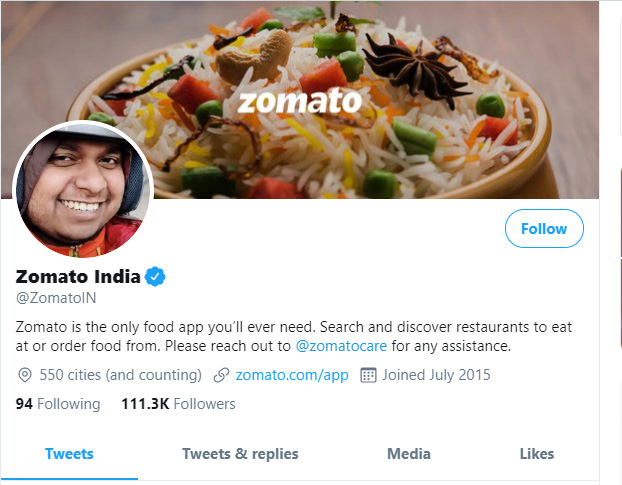This screenshot has height=485, width=622.
Task: Click the @ZomatoIN handle text
Action: coord(56,298)
